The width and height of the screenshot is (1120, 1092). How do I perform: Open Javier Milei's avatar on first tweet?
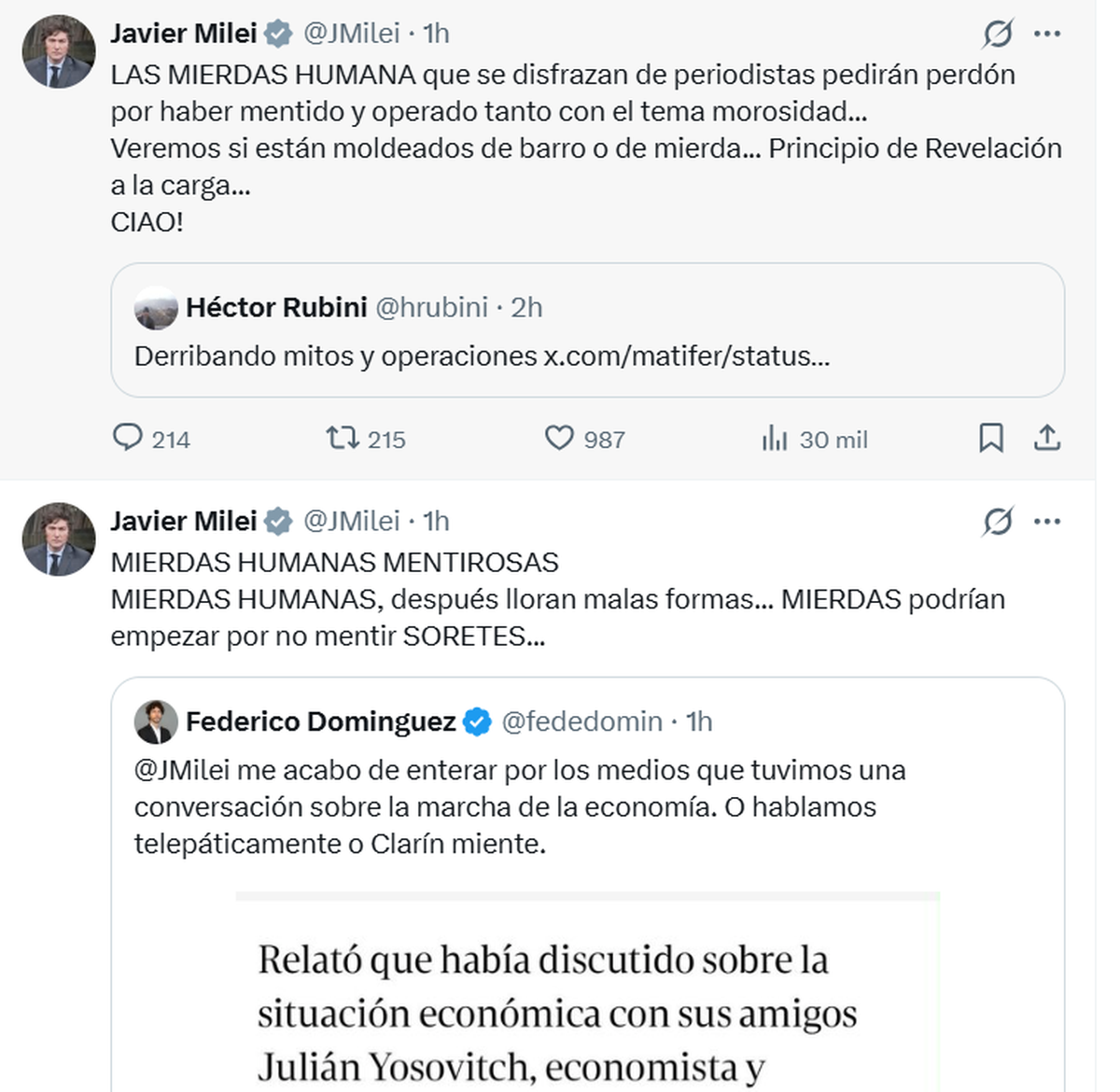click(x=59, y=51)
